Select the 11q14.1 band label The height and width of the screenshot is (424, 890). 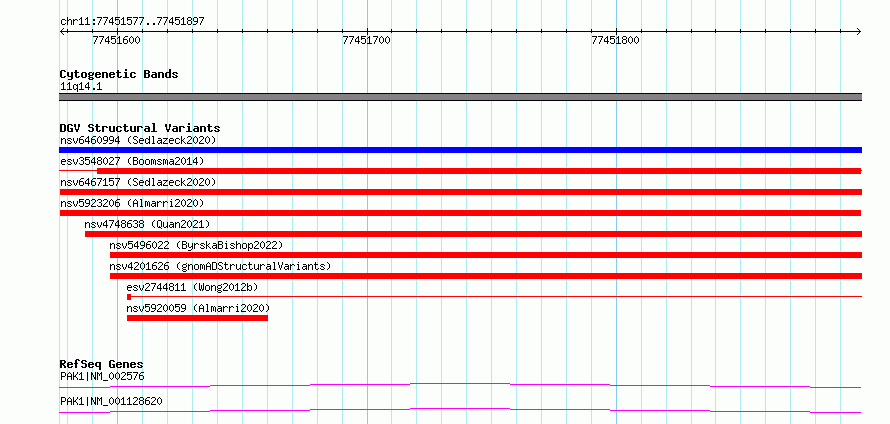[81, 87]
